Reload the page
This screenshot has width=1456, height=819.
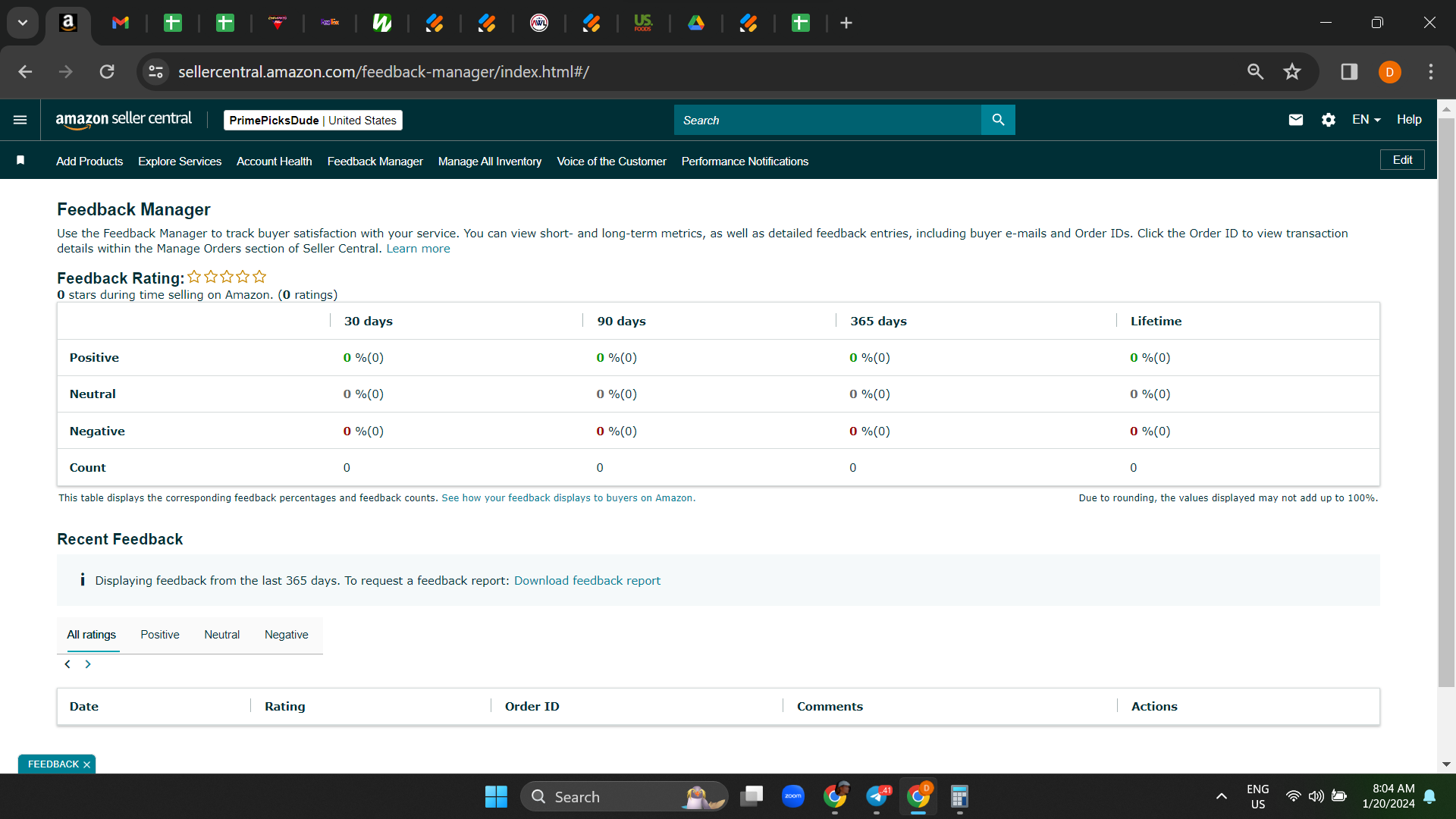[107, 71]
